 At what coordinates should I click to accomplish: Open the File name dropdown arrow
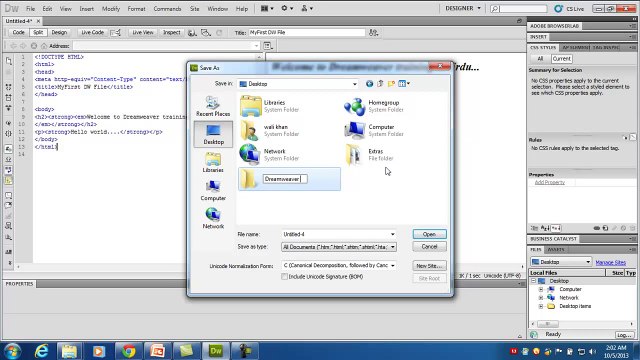(x=393, y=234)
